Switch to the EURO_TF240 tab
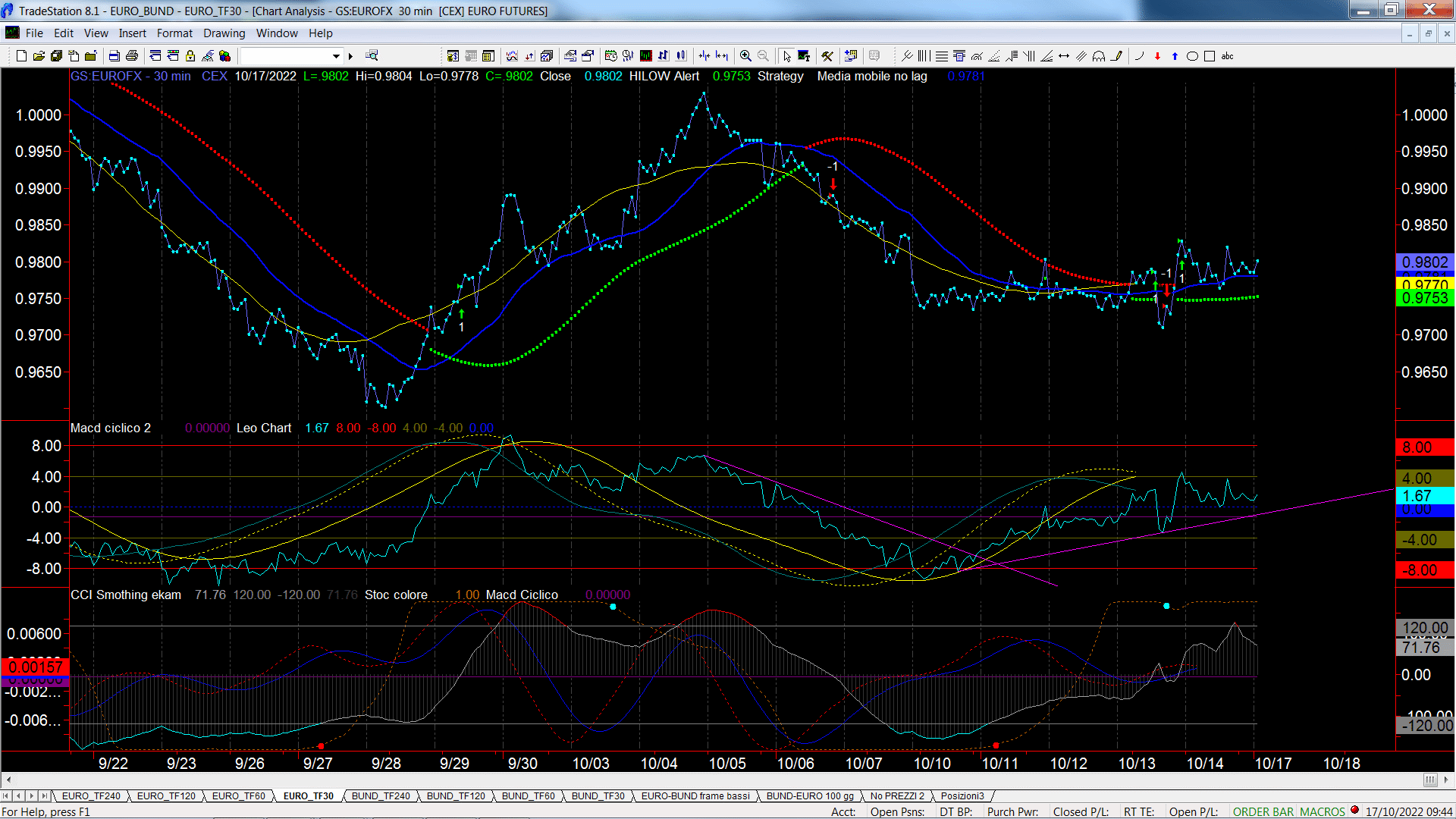This screenshot has width=1456, height=819. 91,795
